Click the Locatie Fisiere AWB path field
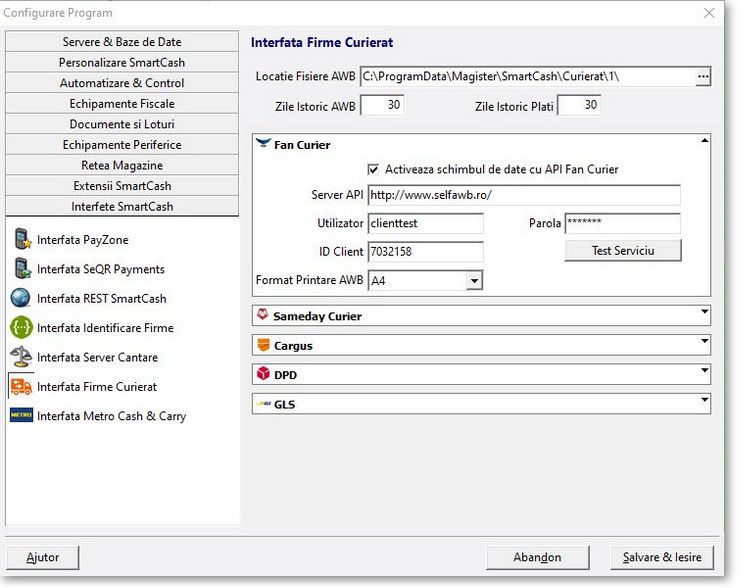This screenshot has width=740, height=588. pos(527,76)
